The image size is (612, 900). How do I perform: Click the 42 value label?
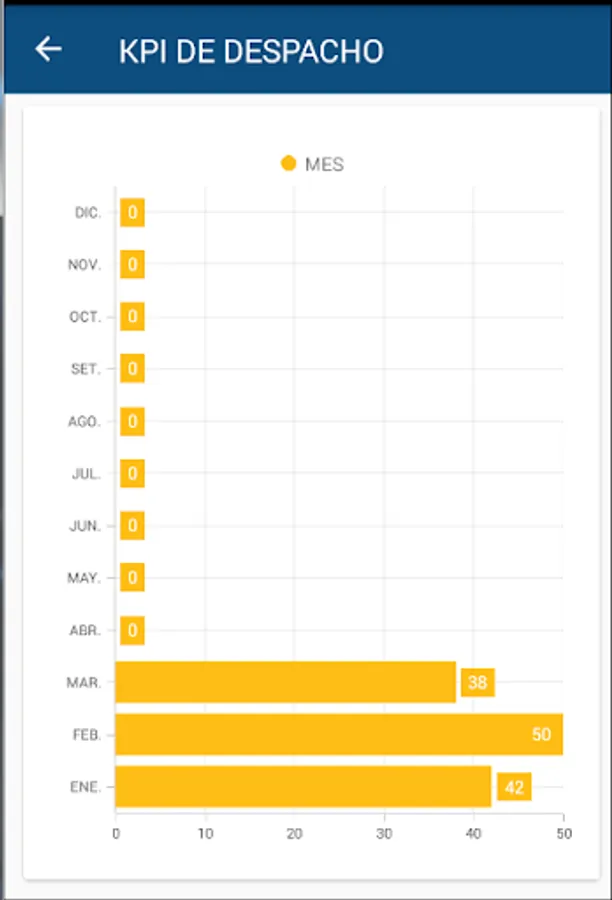click(x=514, y=788)
